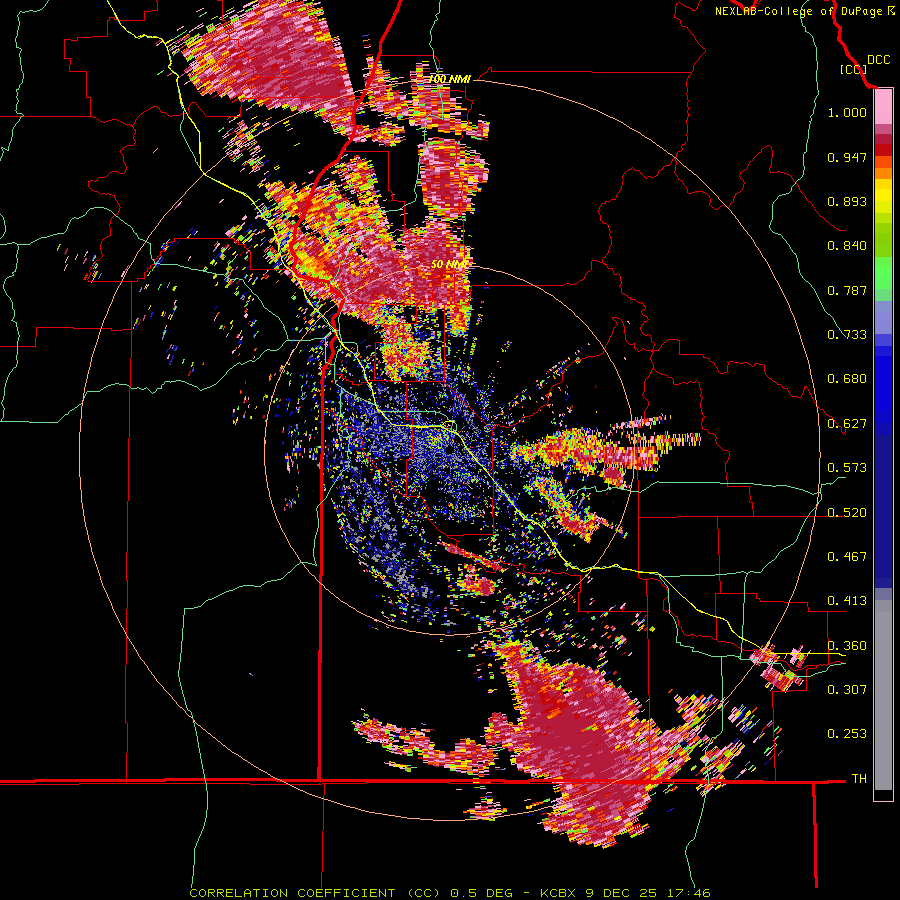
Task: Select the 0.627 scale value
Action: click(847, 424)
